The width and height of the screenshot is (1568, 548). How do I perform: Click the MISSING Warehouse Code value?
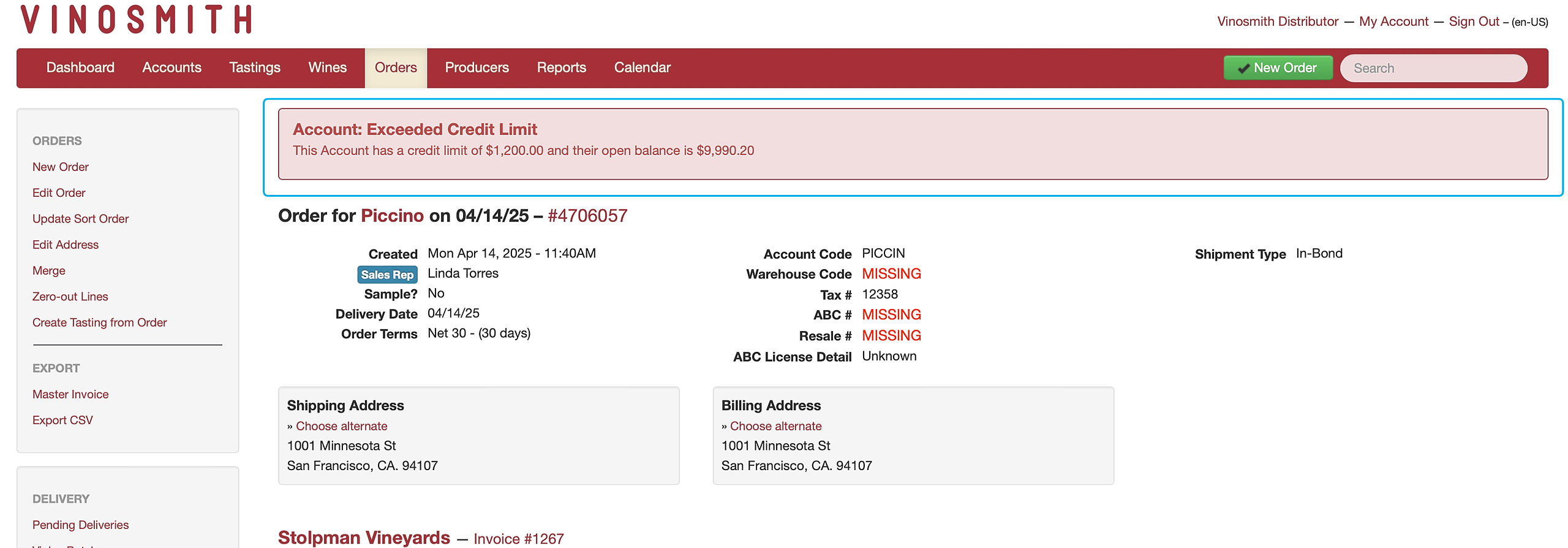891,274
